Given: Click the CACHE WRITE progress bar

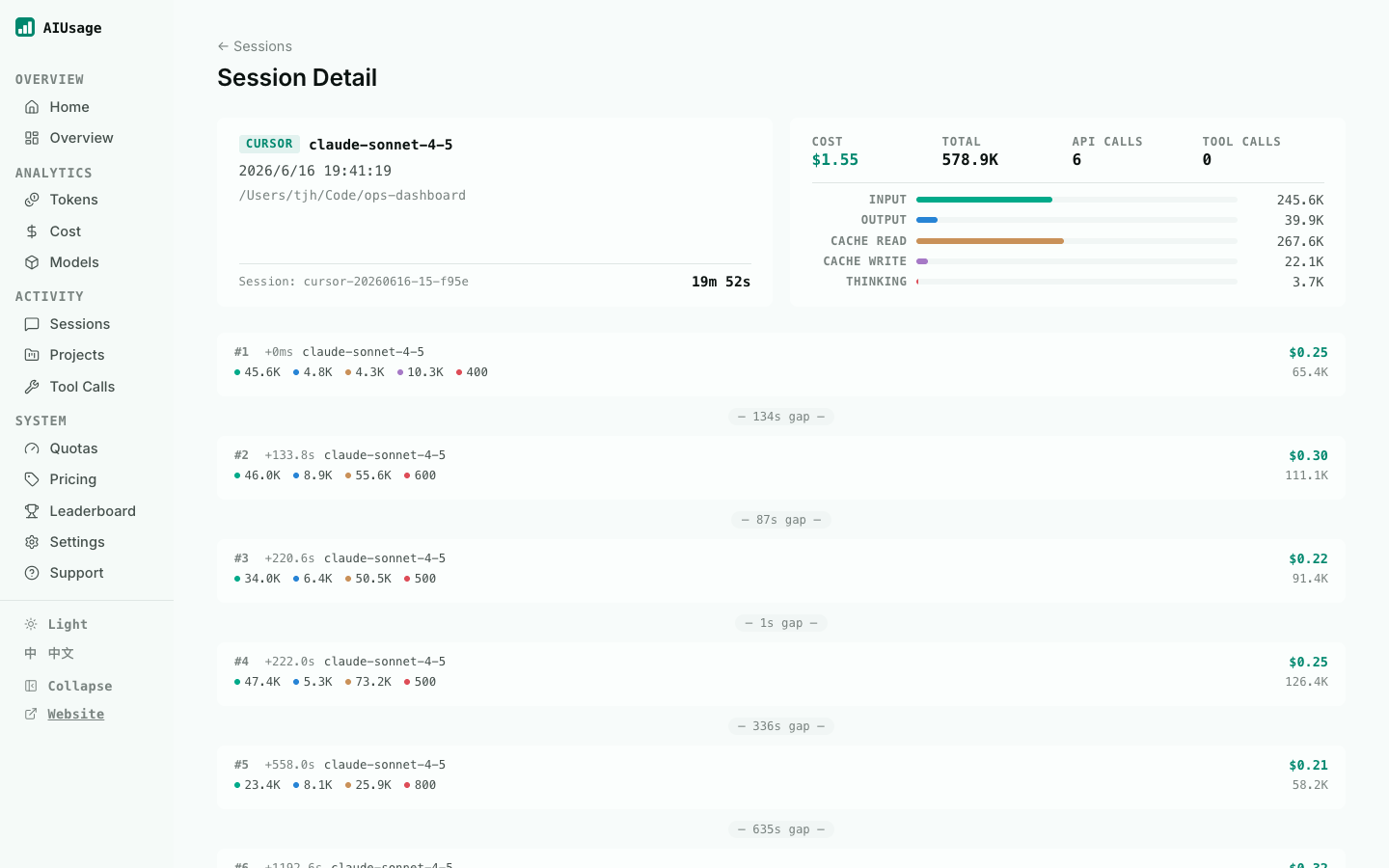Looking at the screenshot, I should (x=1076, y=261).
